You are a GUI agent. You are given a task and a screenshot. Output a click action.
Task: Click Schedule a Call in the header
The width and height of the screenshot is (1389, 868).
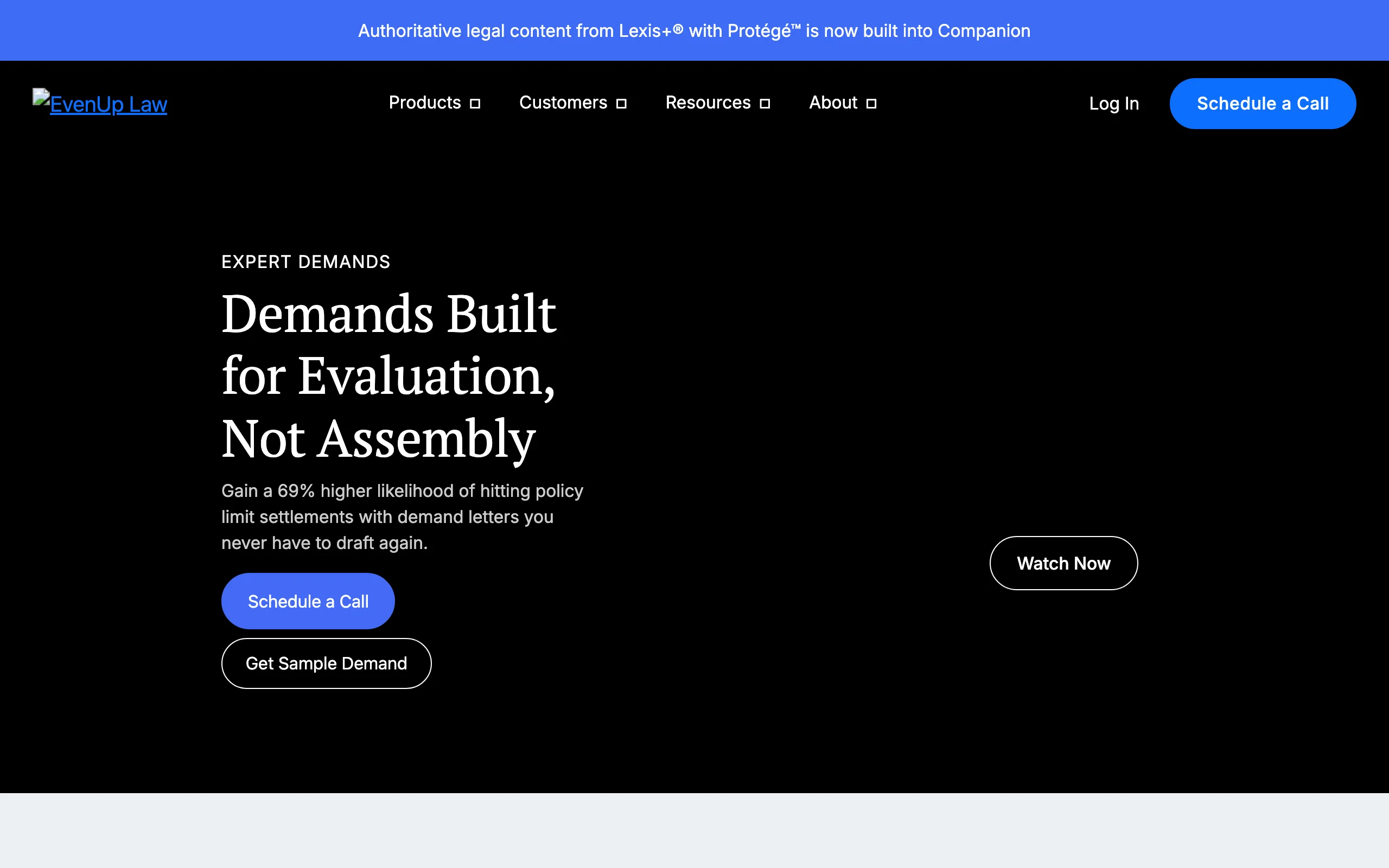[x=1263, y=103]
